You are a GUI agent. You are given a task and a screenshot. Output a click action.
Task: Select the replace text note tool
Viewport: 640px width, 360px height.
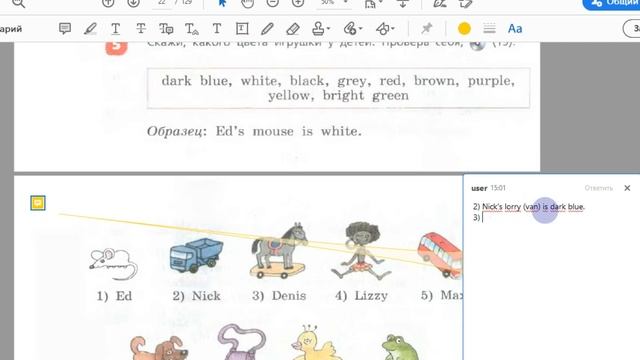166,29
